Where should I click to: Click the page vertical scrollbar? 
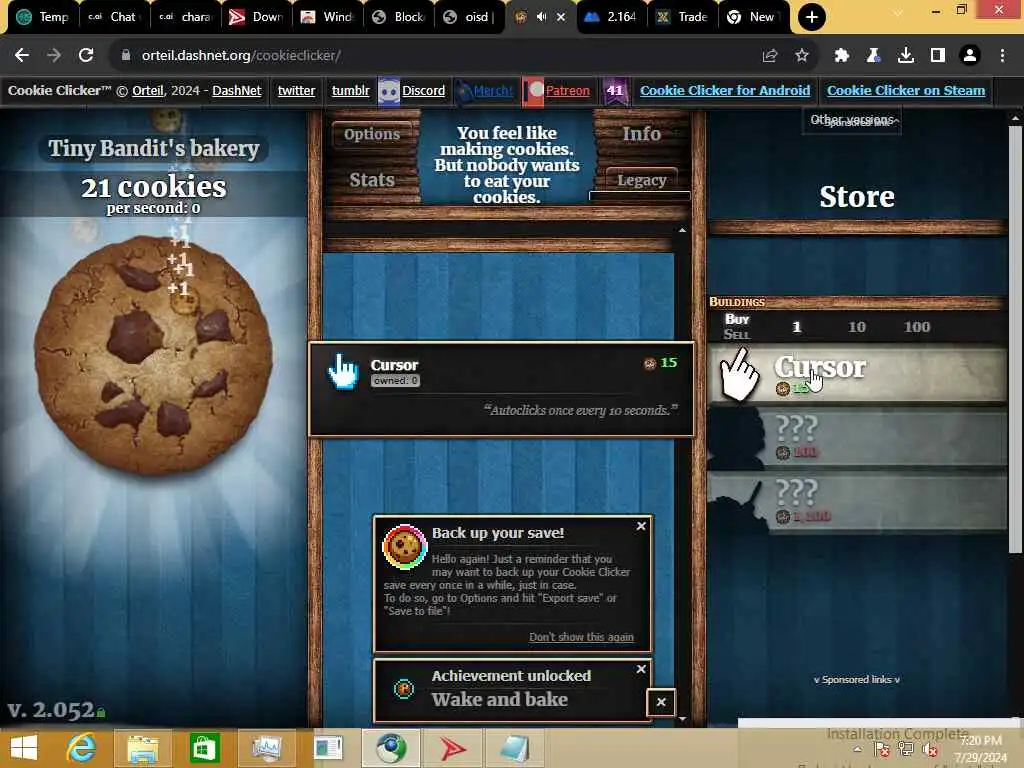pyautogui.click(x=1014, y=340)
